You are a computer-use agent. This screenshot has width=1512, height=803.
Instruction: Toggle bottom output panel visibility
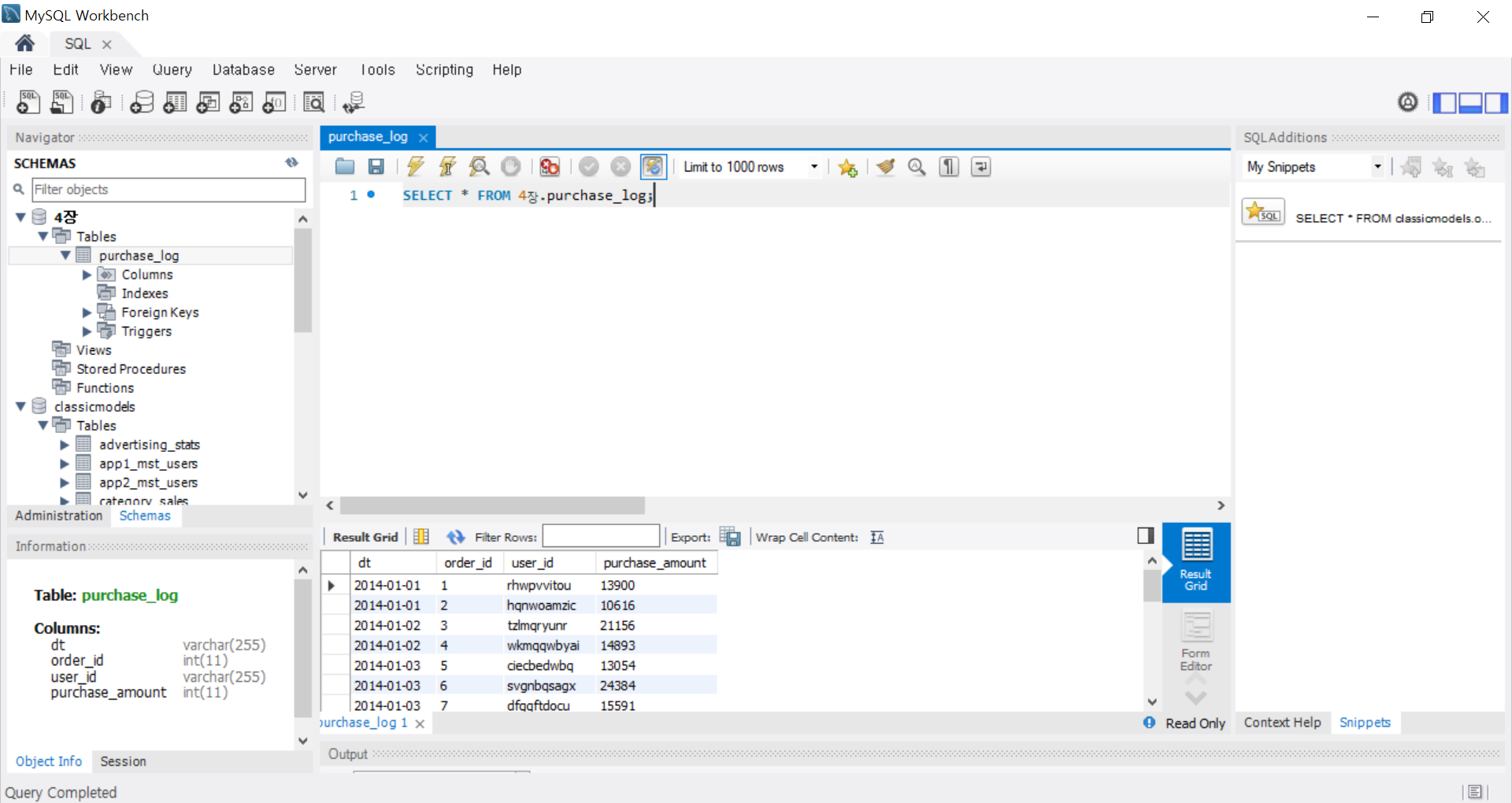(1470, 102)
